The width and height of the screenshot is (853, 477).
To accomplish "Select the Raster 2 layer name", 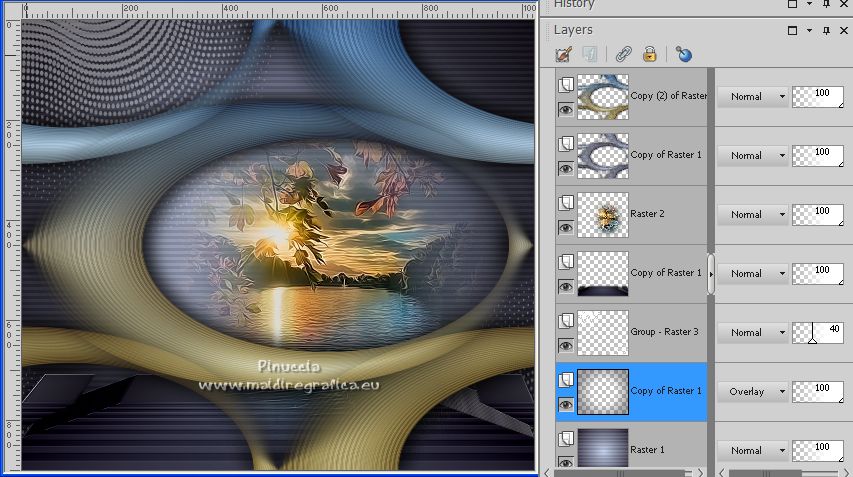I will pos(647,214).
